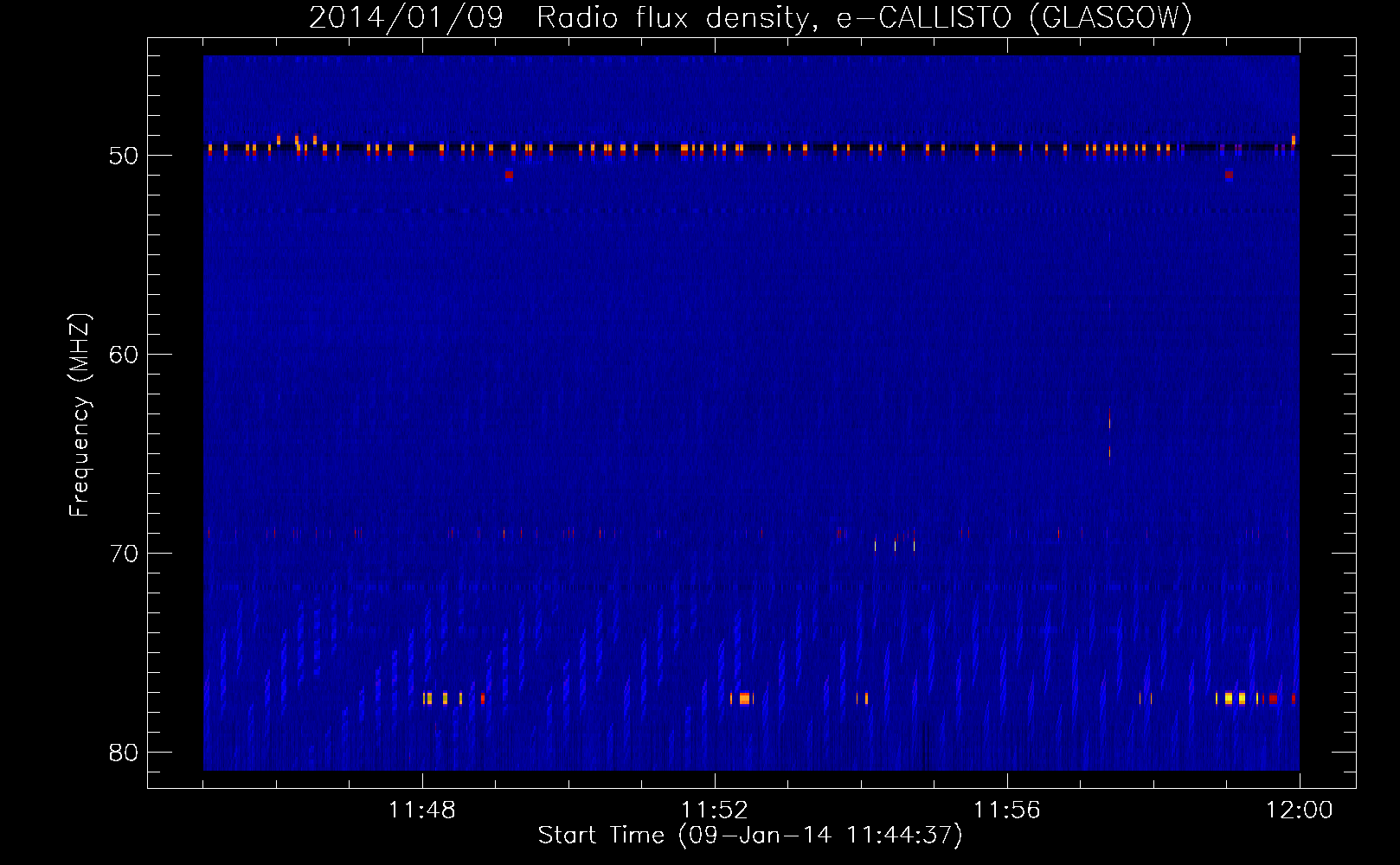Image resolution: width=1400 pixels, height=865 pixels.
Task: Click the "Start Time (09-Jan-14 11:44:37)" label
Action: click(x=750, y=836)
